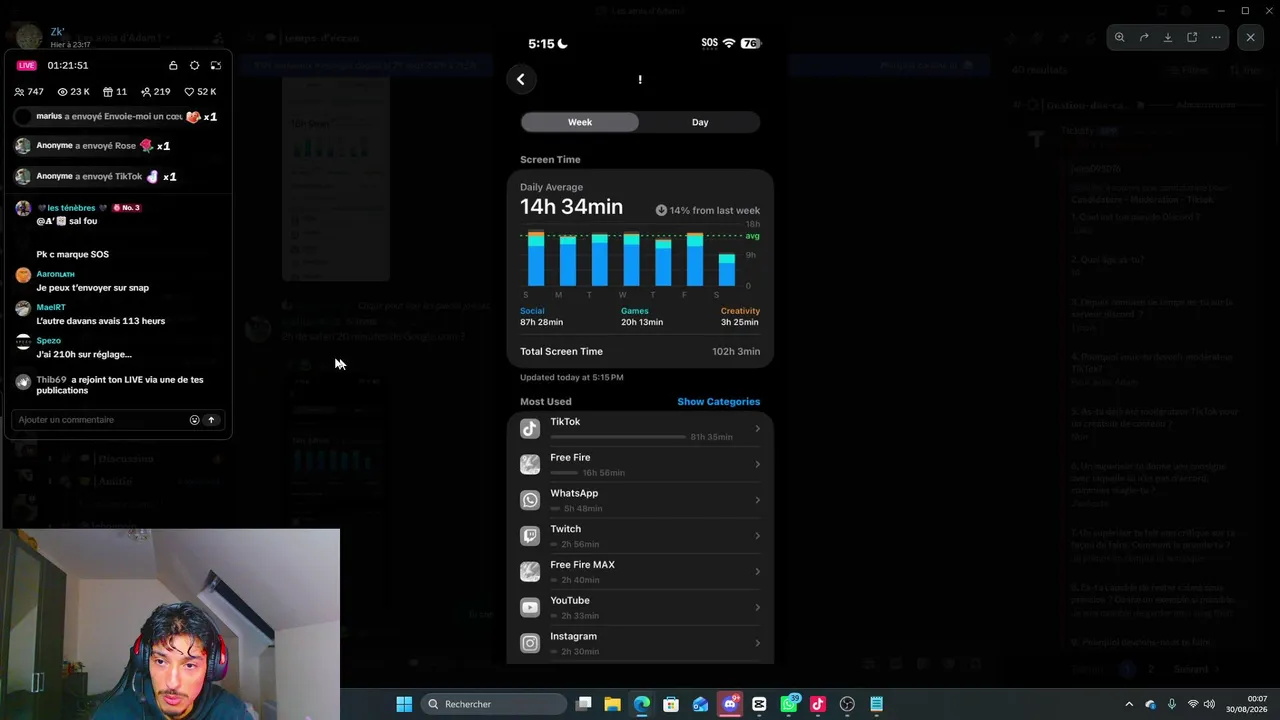This screenshot has width=1280, height=720.
Task: Click the Show Categories link
Action: click(x=718, y=402)
